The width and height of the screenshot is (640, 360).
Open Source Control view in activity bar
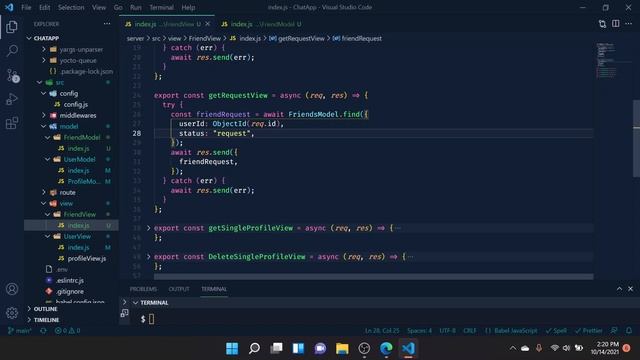click(12, 75)
